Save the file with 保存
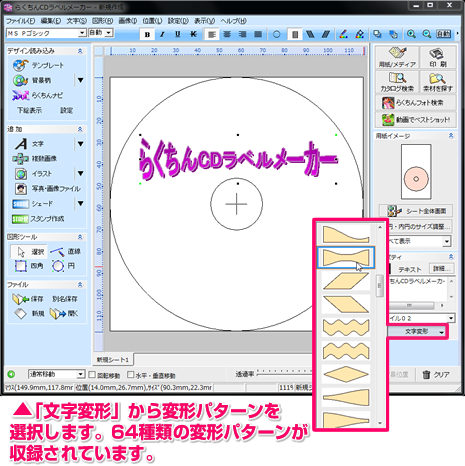 [x=28, y=299]
